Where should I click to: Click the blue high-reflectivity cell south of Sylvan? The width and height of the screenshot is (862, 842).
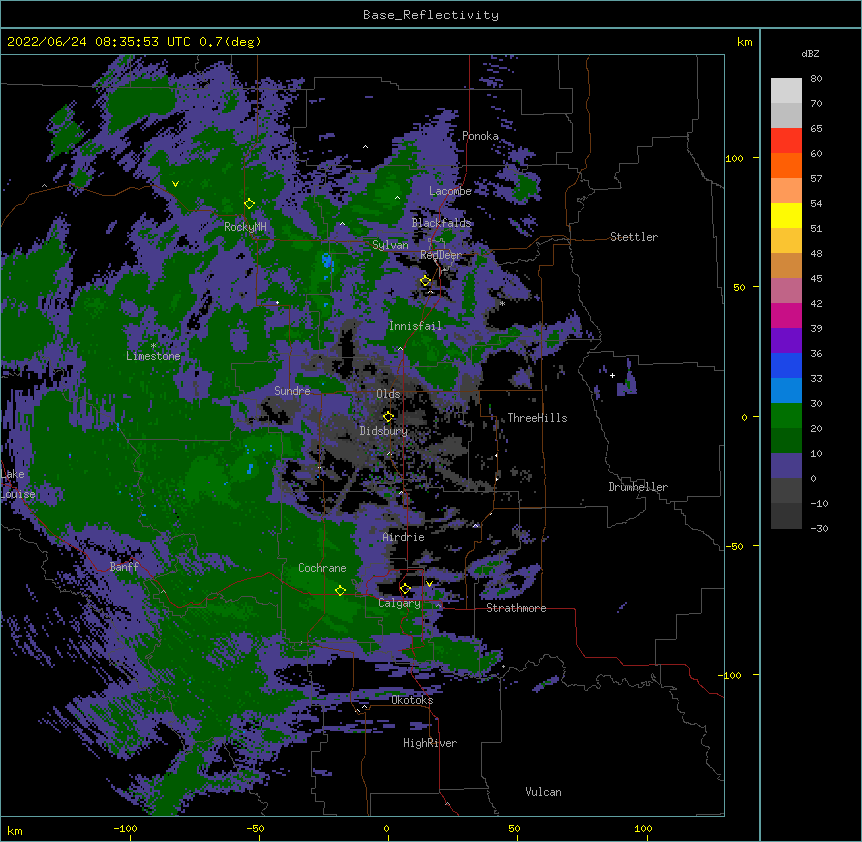[327, 261]
